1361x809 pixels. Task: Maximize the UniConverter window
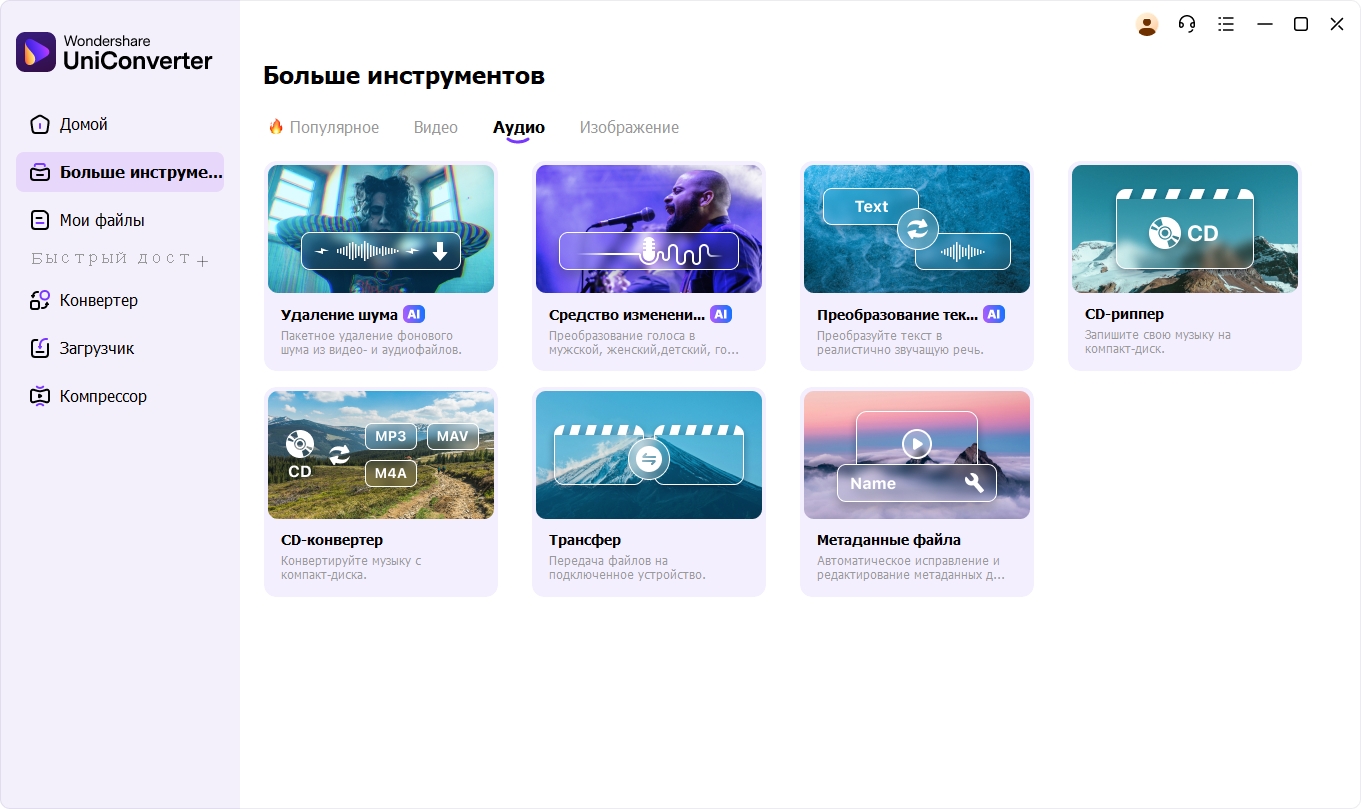coord(1301,25)
